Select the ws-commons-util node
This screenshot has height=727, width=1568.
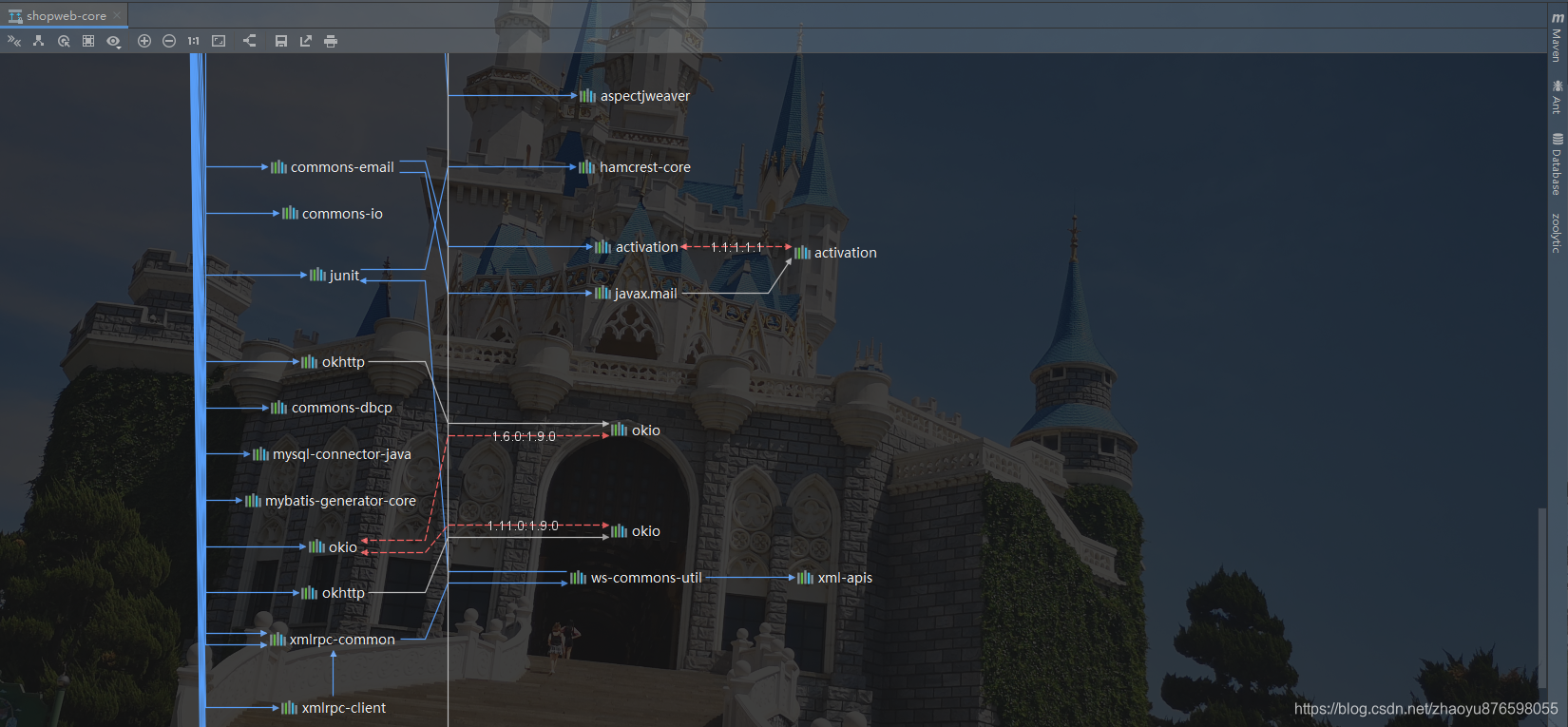636,578
